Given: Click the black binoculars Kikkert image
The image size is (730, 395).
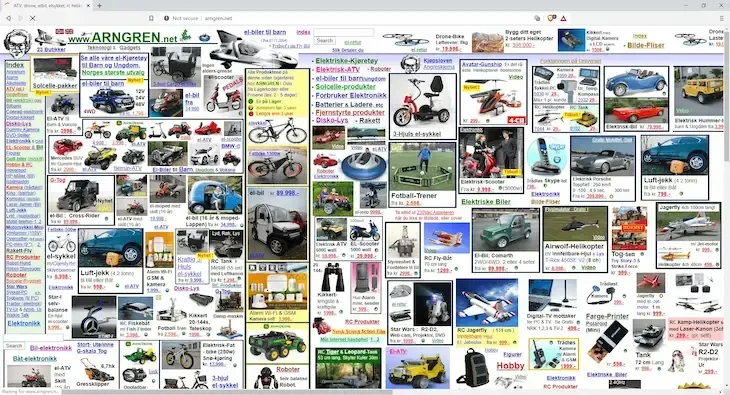Looking at the screenshot, I should click(x=332, y=277).
